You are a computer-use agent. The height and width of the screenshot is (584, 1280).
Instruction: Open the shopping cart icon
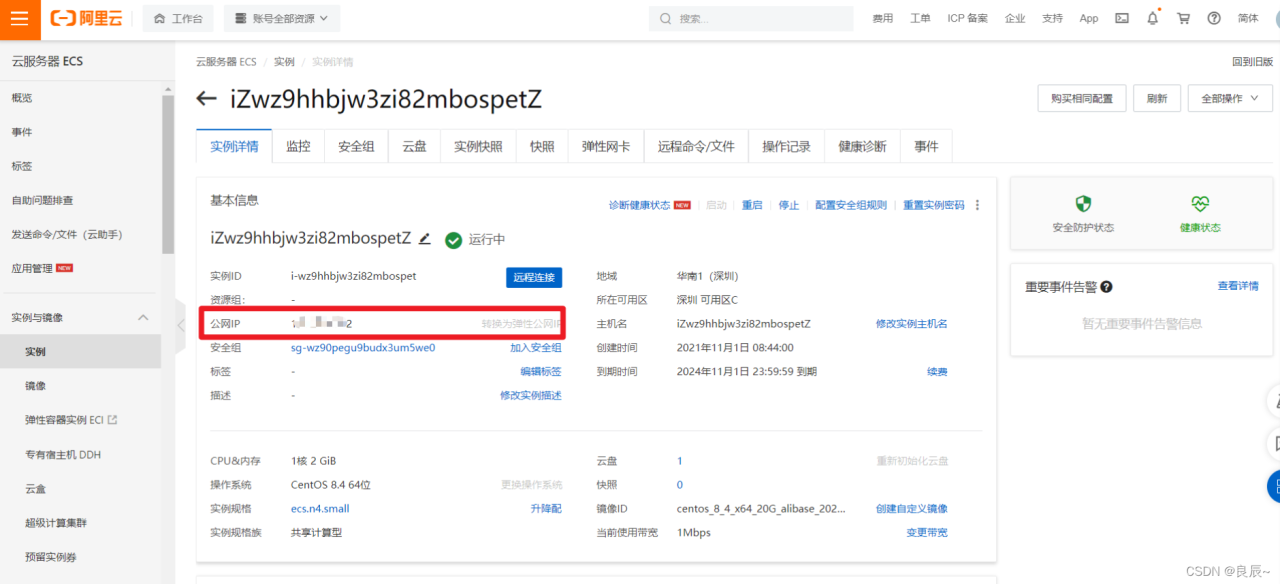[x=1184, y=19]
